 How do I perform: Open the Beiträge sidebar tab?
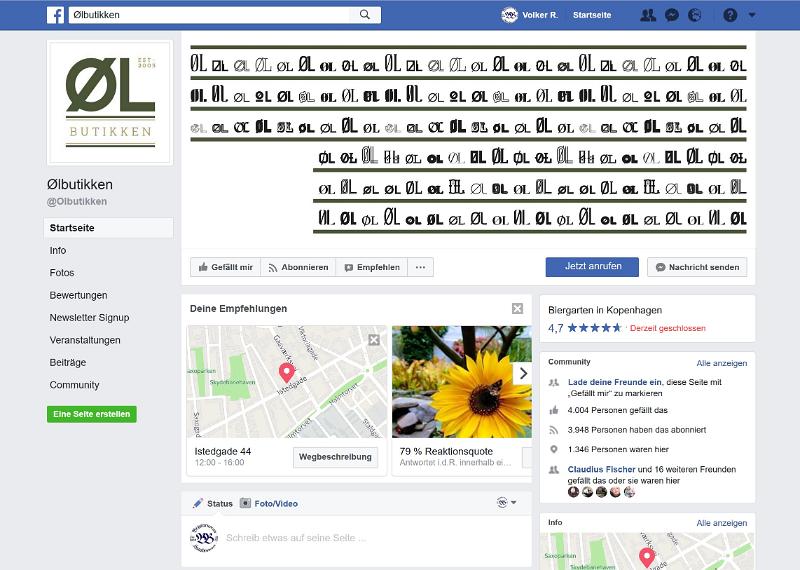pos(68,363)
